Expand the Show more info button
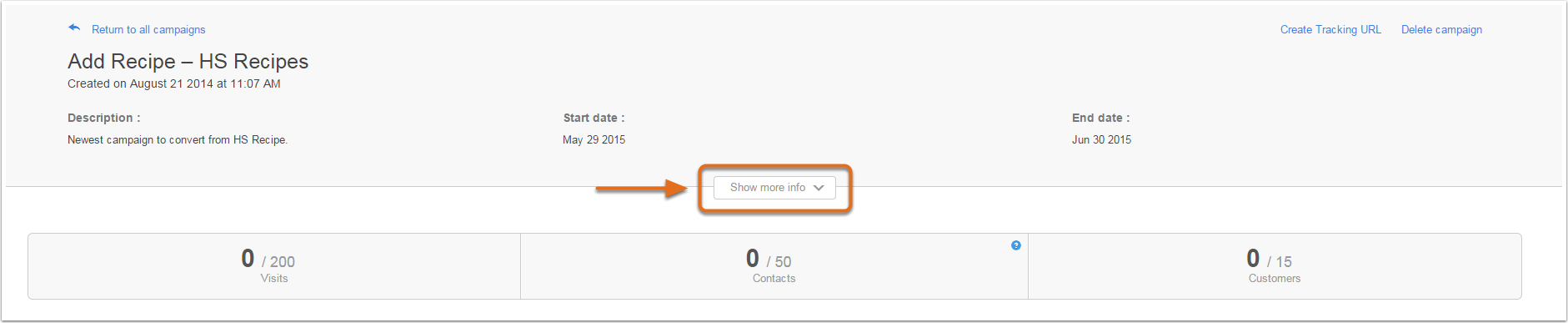 pos(774,188)
